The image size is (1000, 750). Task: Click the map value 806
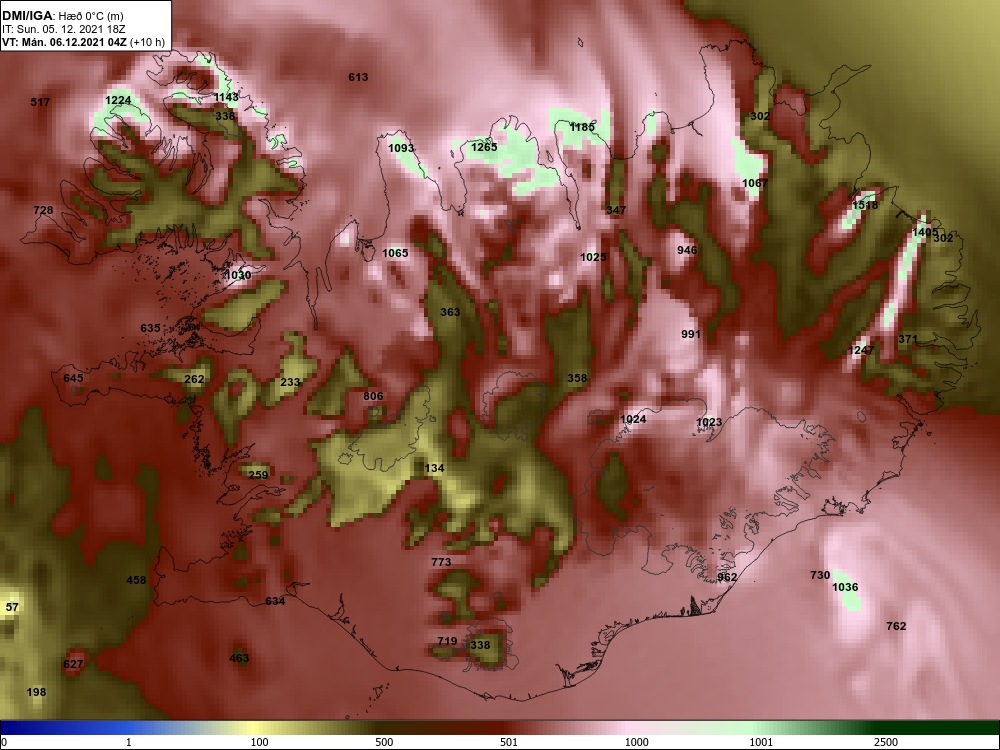(x=373, y=396)
